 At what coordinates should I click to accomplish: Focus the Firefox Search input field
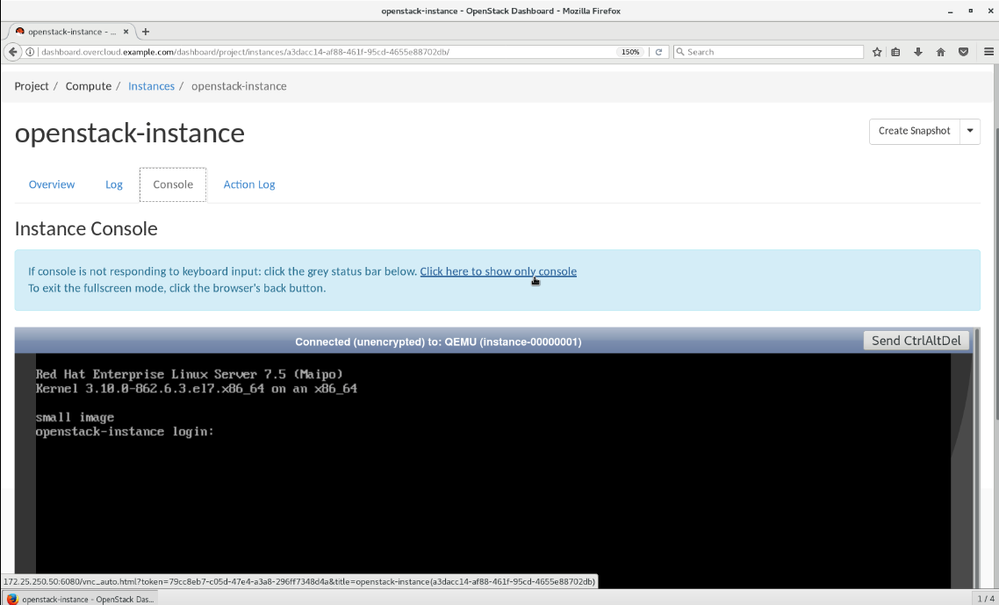tap(772, 52)
